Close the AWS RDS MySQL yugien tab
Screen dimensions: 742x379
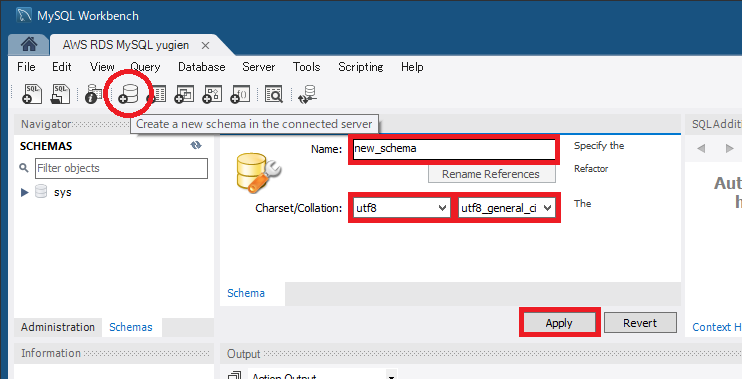[x=205, y=45]
